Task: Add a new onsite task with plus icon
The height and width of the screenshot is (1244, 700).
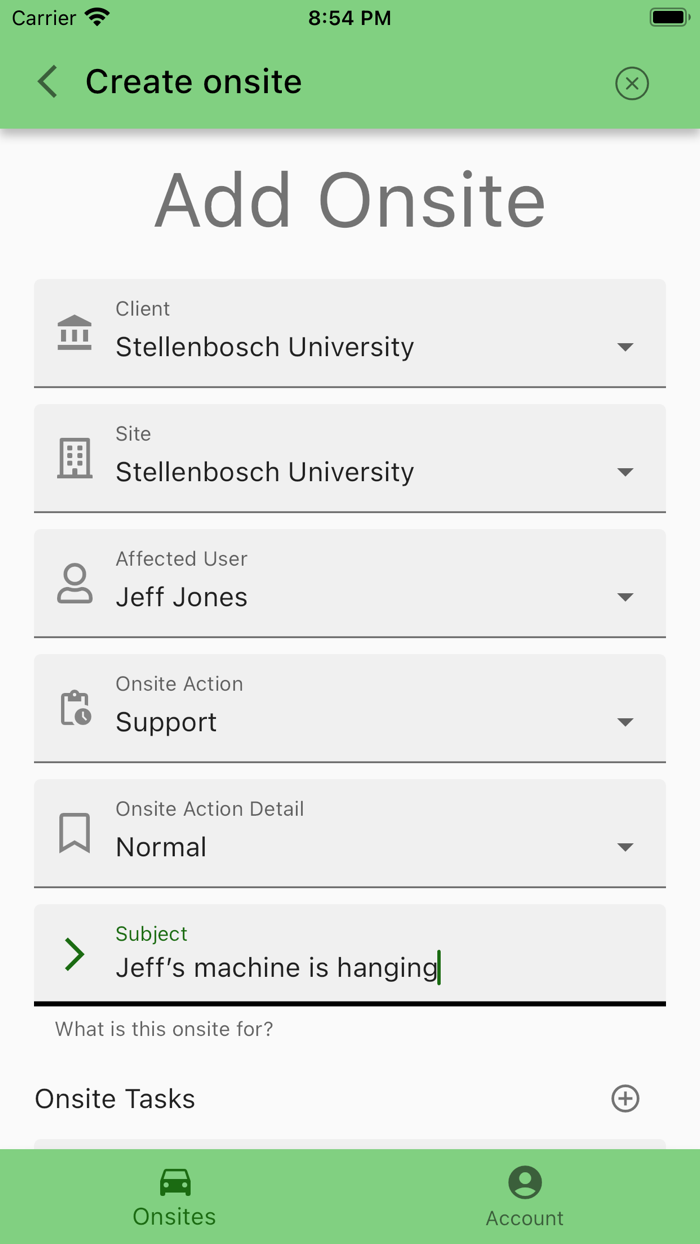Action: [625, 1098]
